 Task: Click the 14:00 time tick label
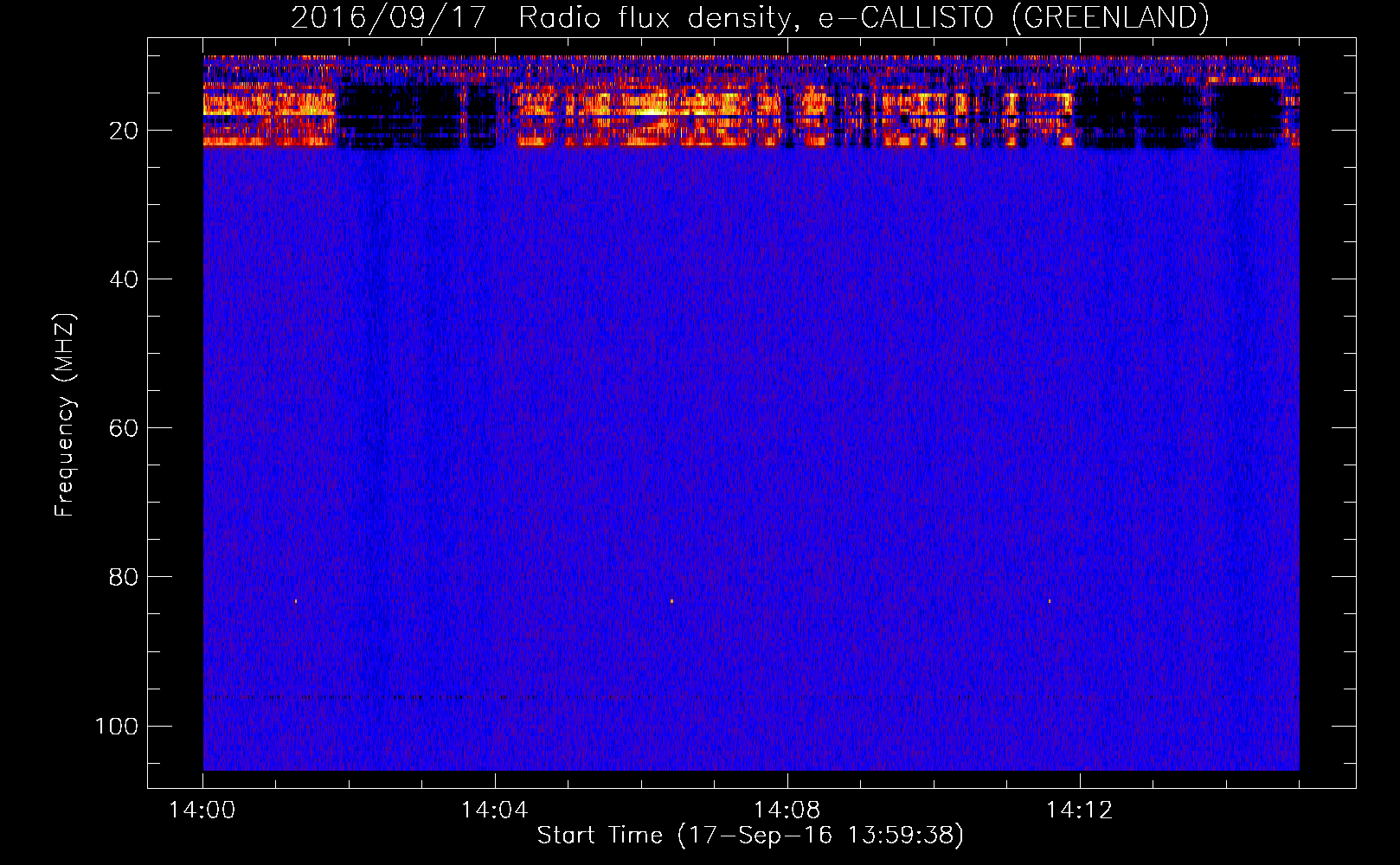tap(202, 811)
